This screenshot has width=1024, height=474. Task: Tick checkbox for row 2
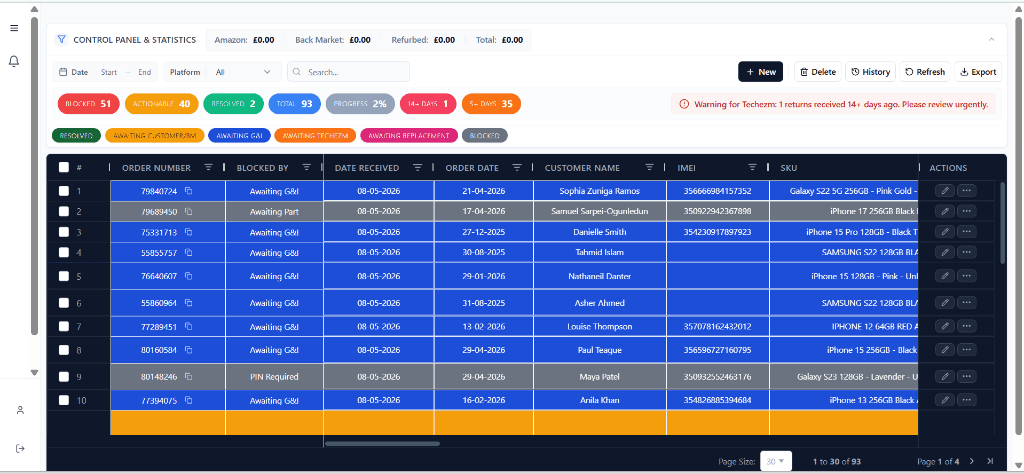click(x=63, y=212)
